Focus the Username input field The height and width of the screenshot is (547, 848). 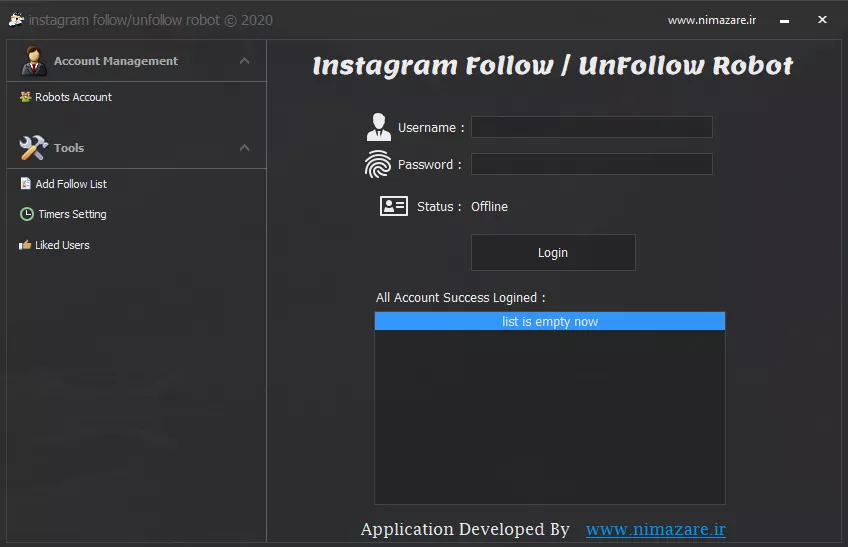(x=592, y=127)
